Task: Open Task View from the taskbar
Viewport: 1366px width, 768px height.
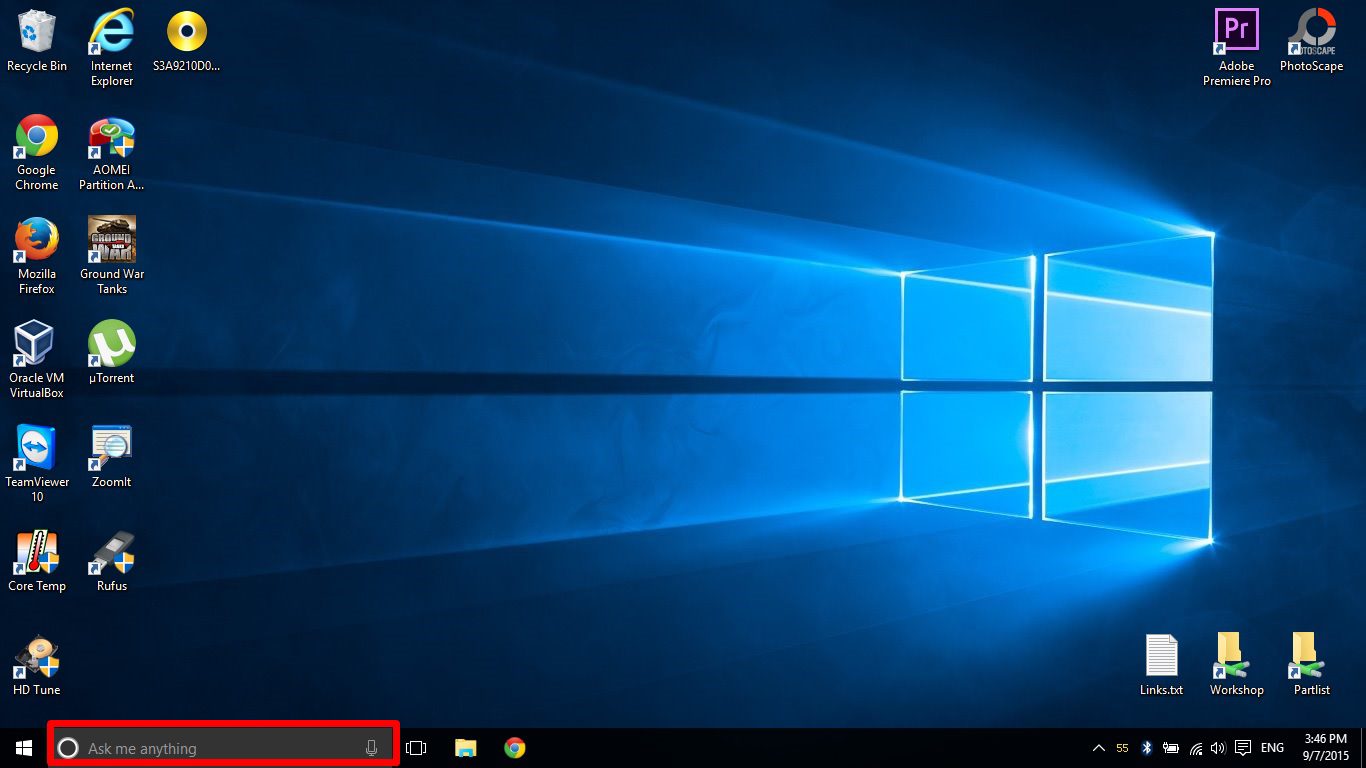Action: (417, 748)
